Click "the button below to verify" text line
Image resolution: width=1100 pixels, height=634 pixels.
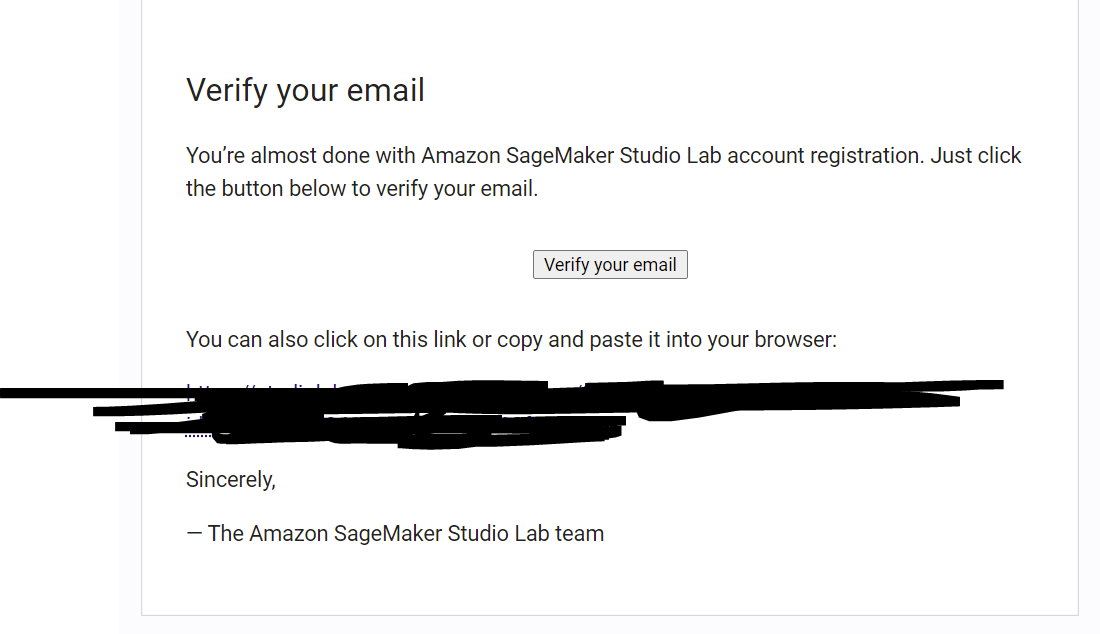point(307,189)
